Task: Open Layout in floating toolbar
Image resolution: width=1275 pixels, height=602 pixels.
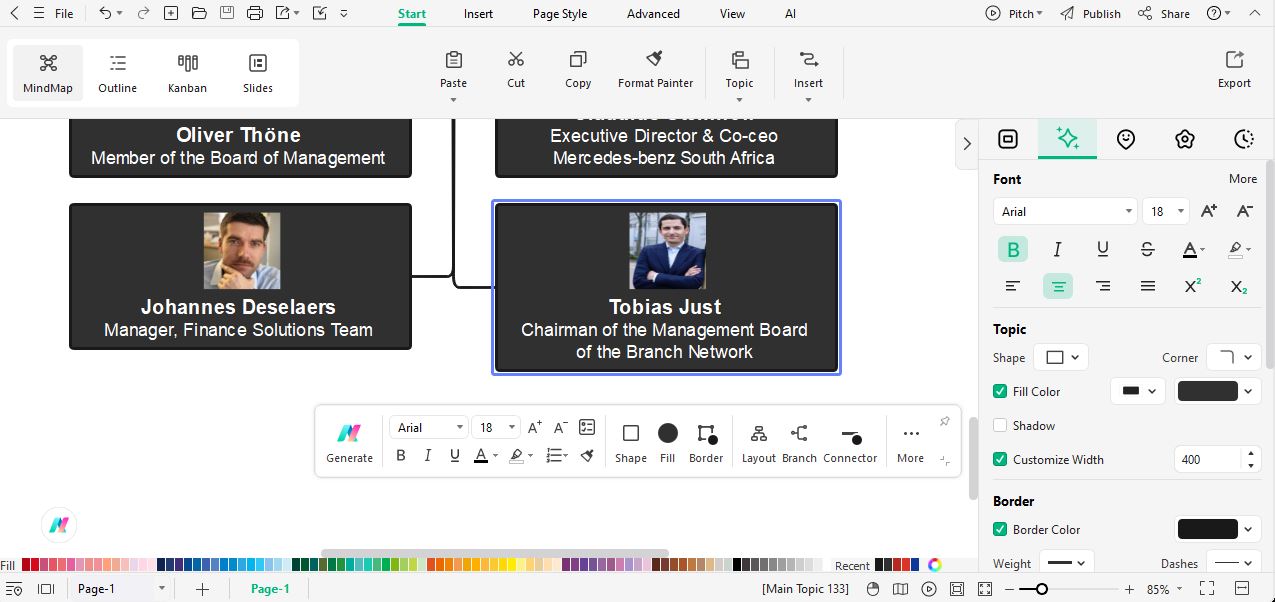Action: coord(759,442)
